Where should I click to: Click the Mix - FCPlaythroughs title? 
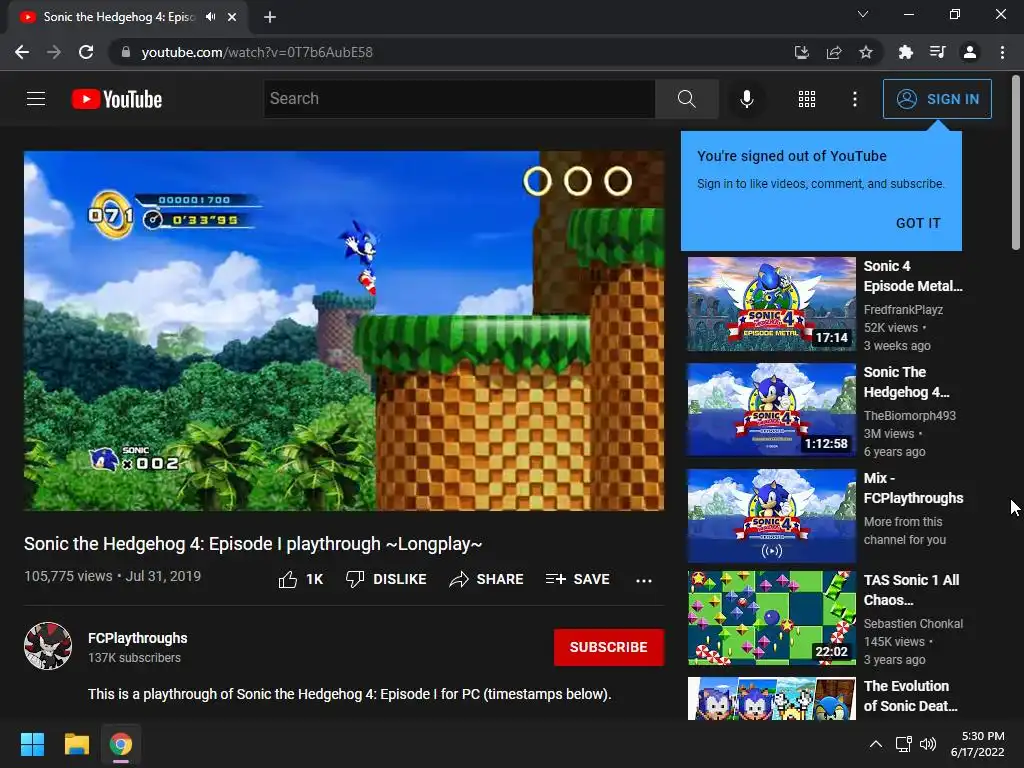(913, 488)
